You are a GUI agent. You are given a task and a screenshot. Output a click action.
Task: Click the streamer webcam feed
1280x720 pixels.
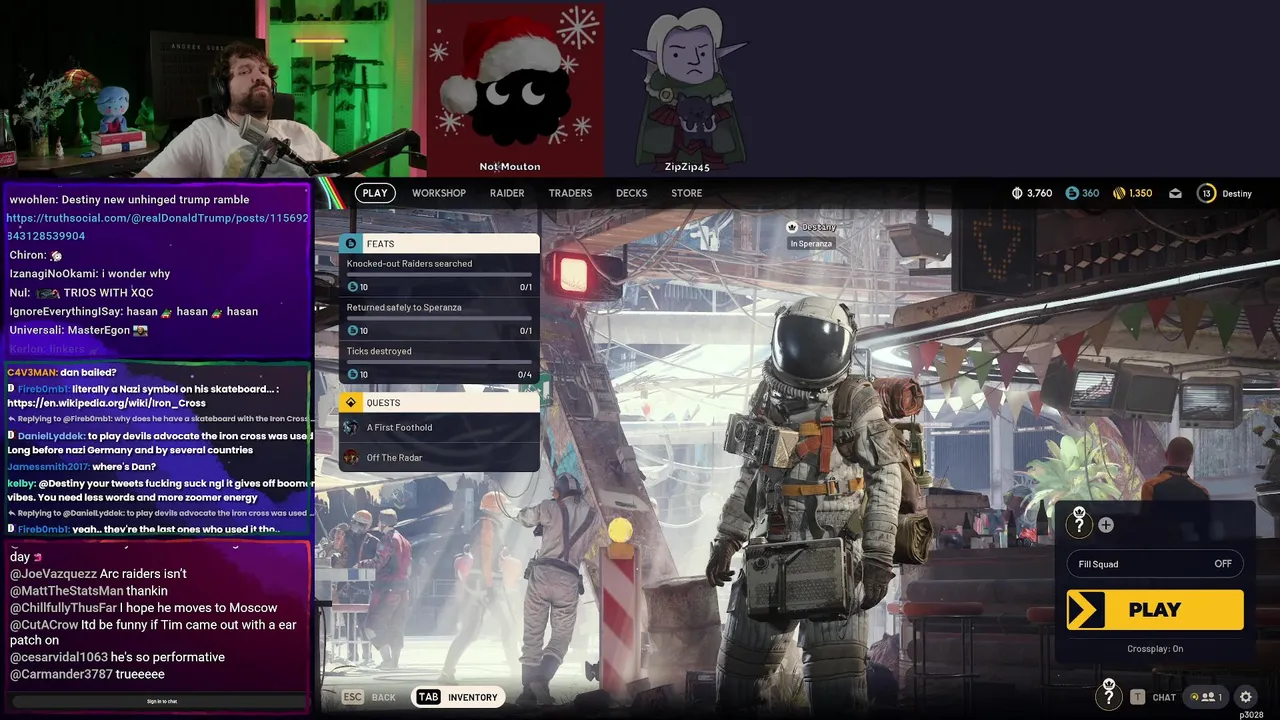(212, 89)
